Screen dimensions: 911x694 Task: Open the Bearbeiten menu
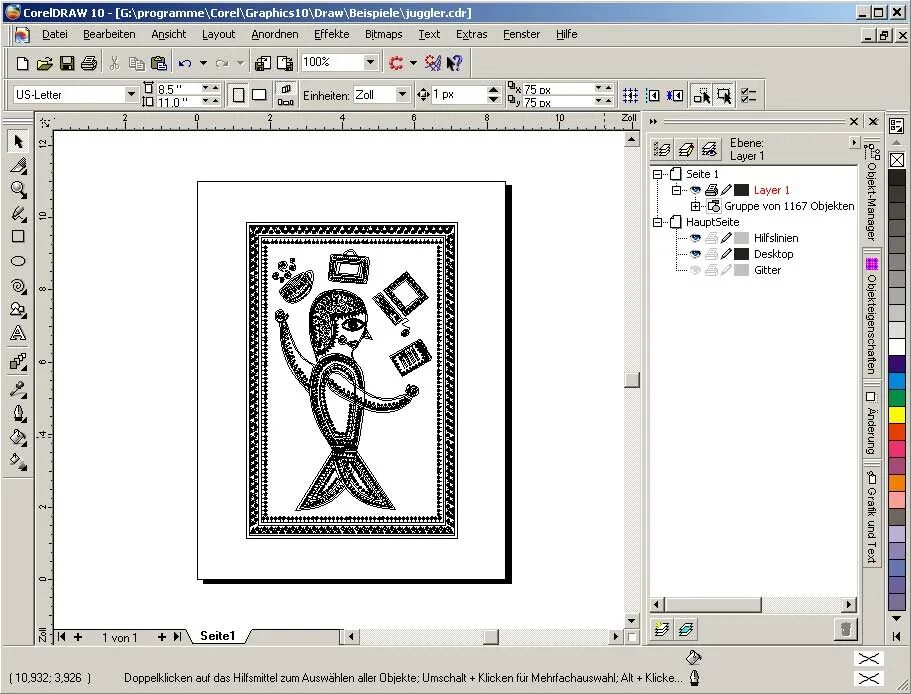(109, 34)
